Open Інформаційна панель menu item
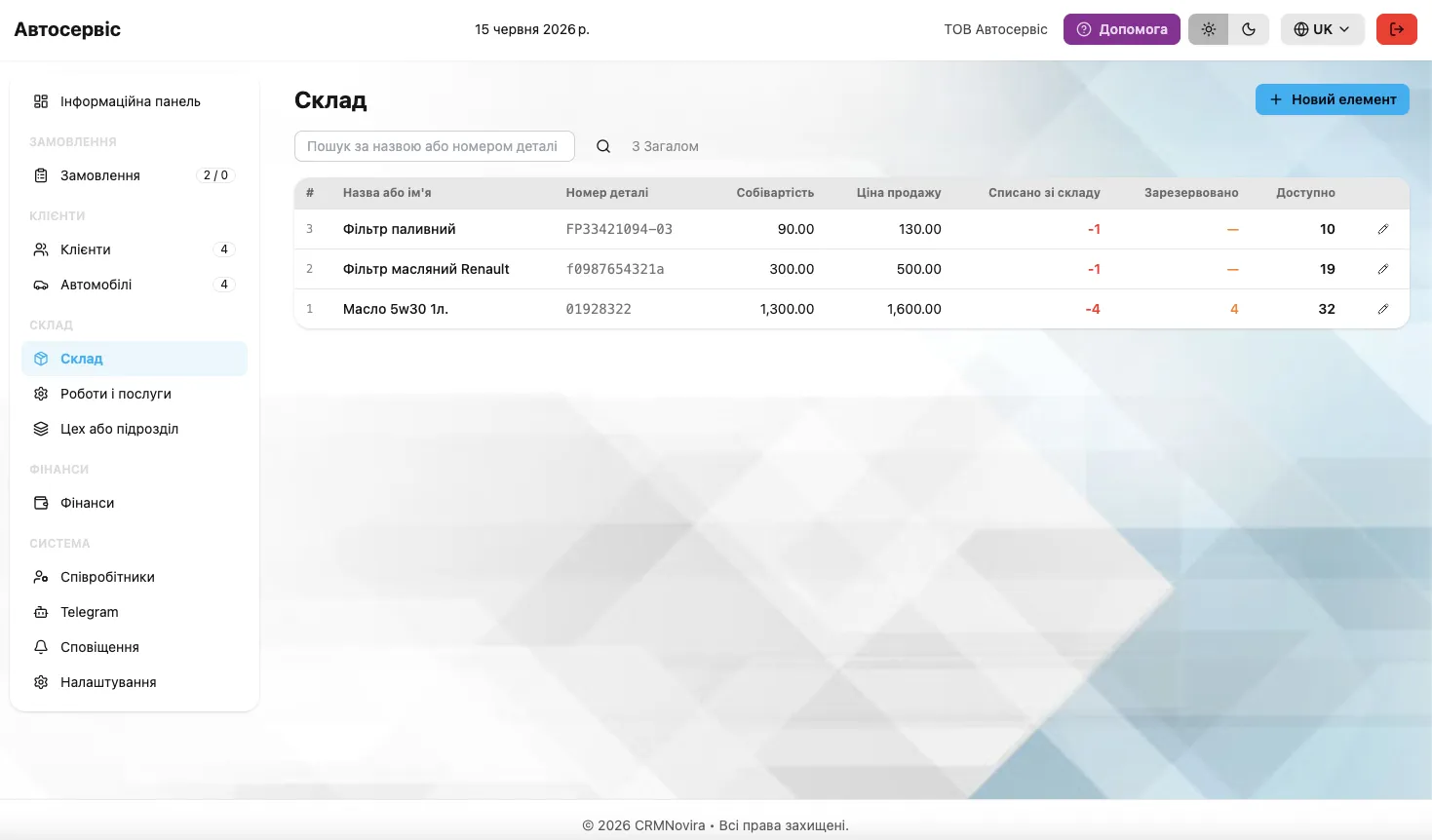The height and width of the screenshot is (840, 1432). coord(135,101)
